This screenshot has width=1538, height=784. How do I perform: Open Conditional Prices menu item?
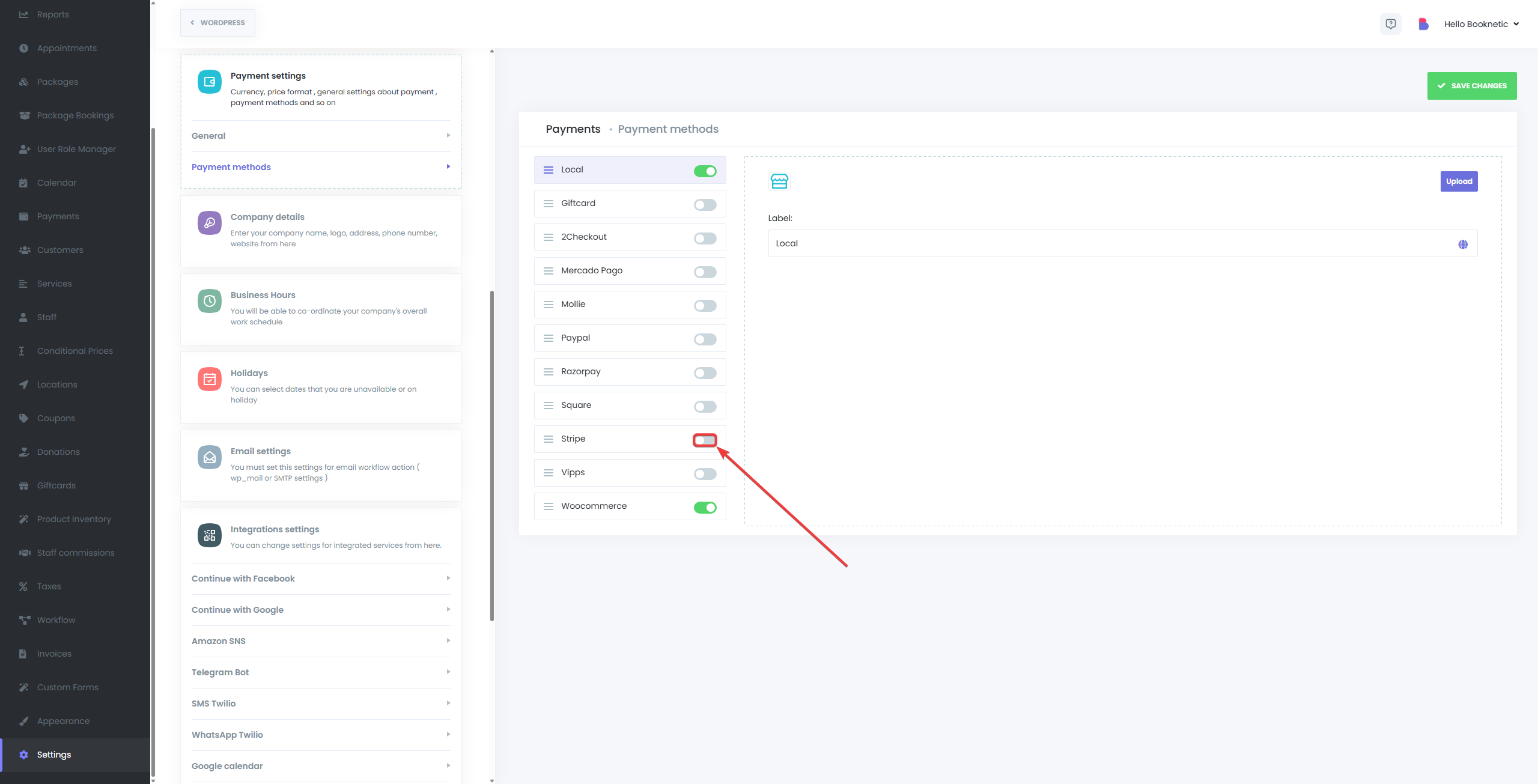click(75, 351)
